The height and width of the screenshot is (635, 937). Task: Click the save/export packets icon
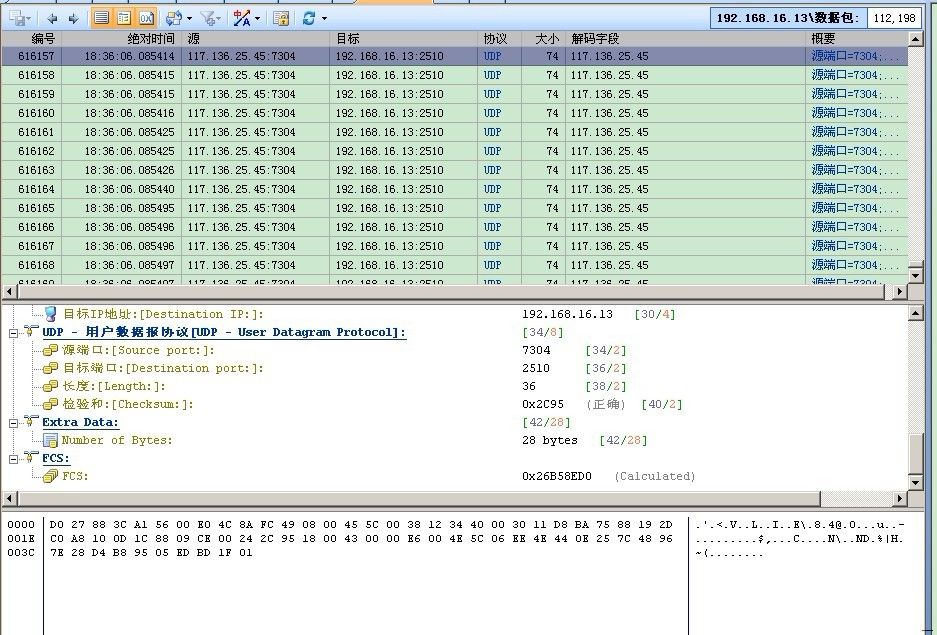click(x=18, y=18)
